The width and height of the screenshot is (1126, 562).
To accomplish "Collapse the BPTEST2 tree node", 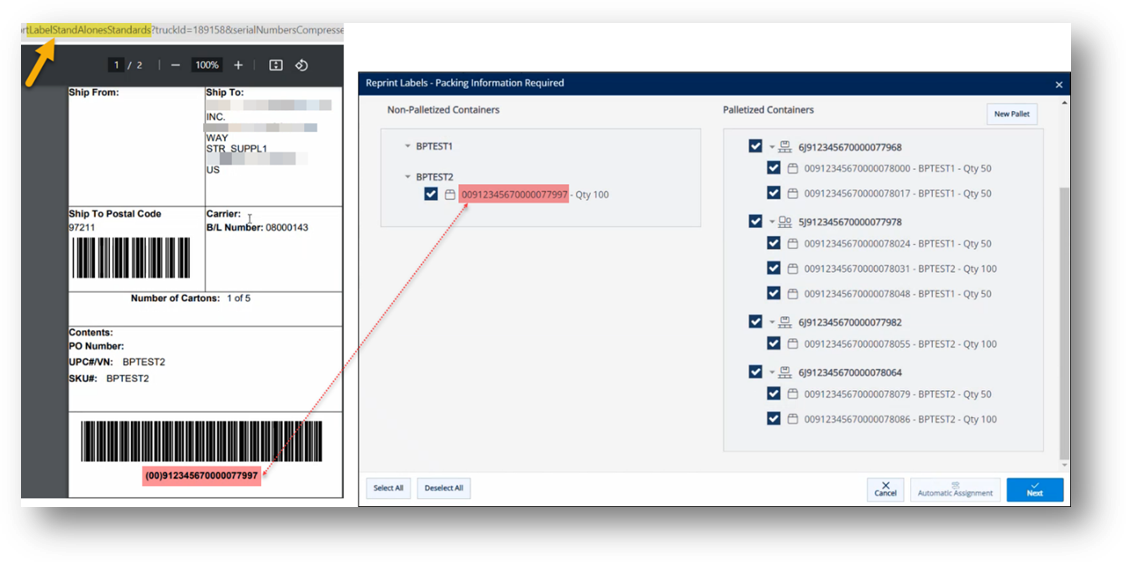I will (408, 177).
